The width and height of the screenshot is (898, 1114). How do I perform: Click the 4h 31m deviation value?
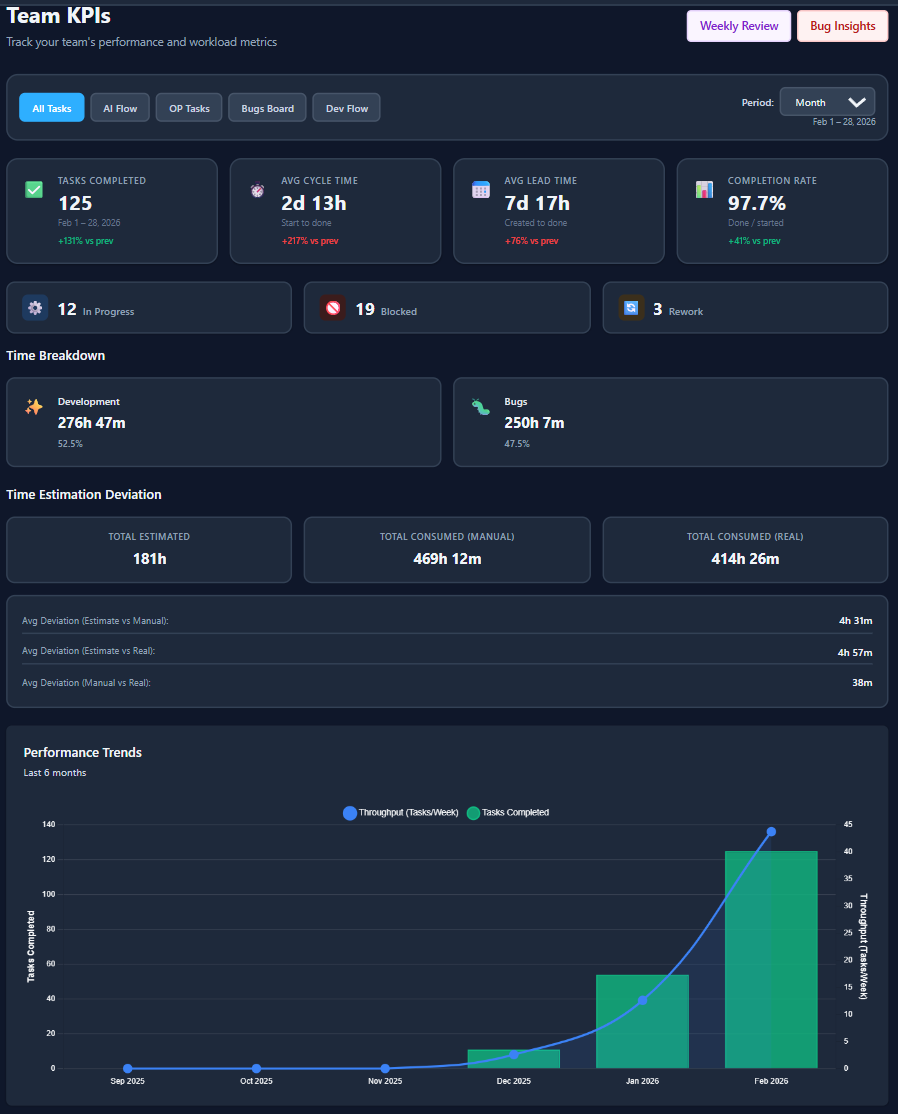tap(855, 621)
